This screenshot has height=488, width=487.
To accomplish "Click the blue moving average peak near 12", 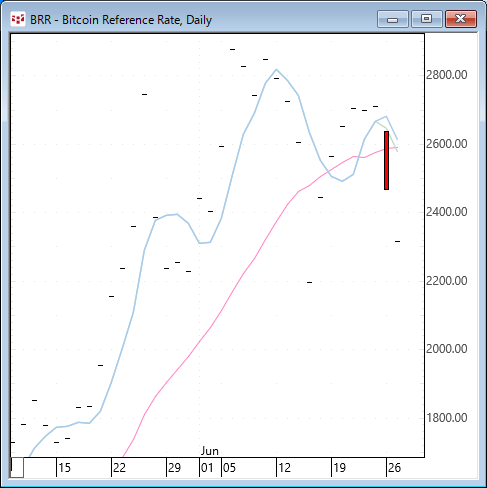I will point(276,69).
